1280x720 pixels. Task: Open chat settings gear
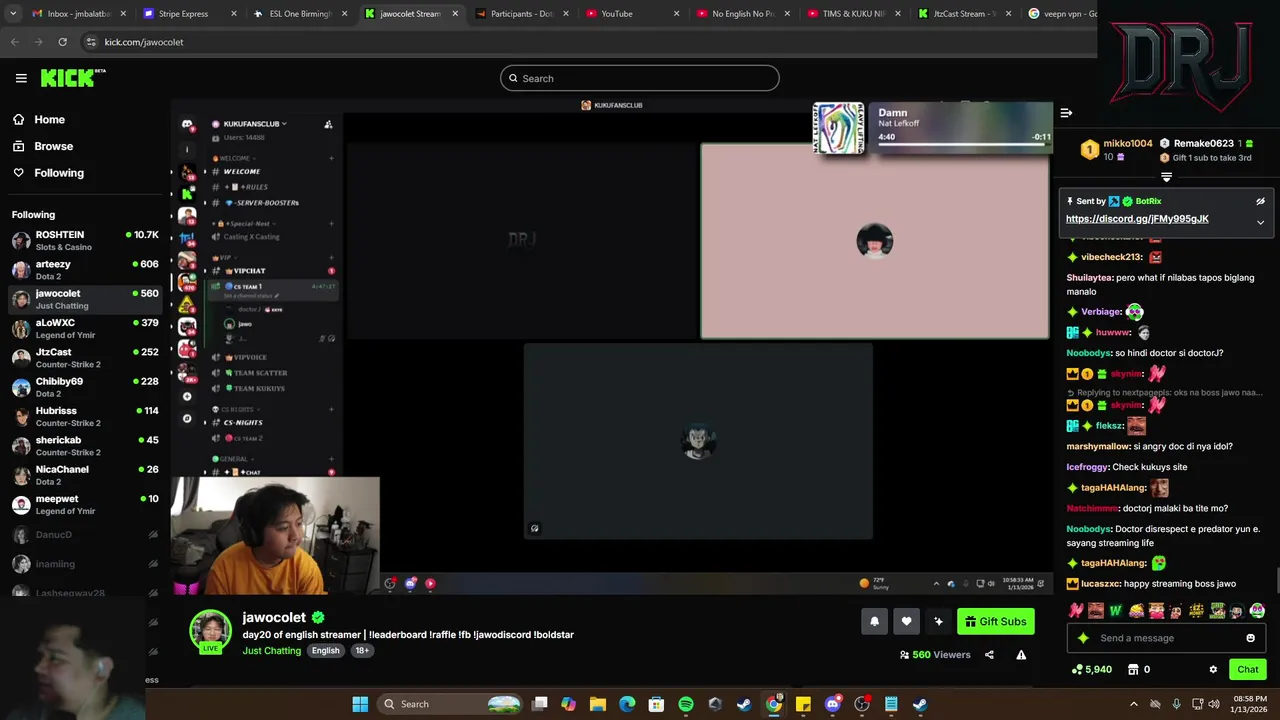pyautogui.click(x=1213, y=669)
